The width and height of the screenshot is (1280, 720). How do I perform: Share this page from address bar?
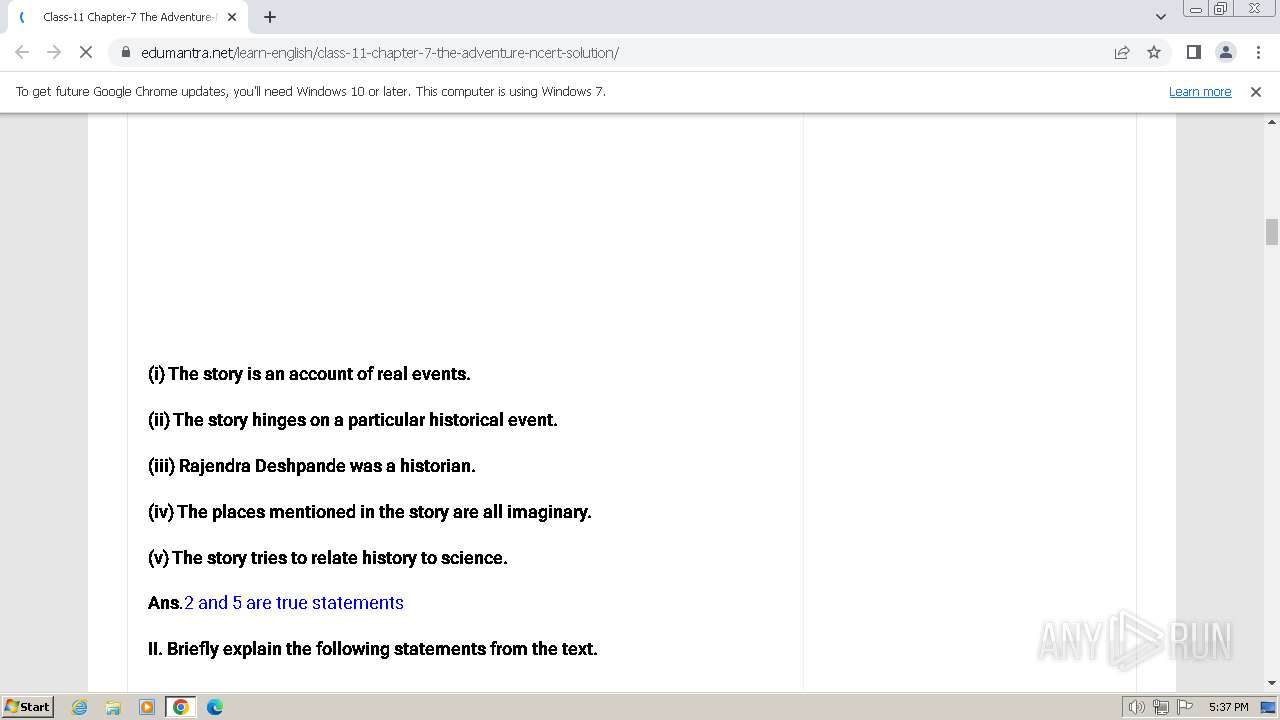(1122, 52)
